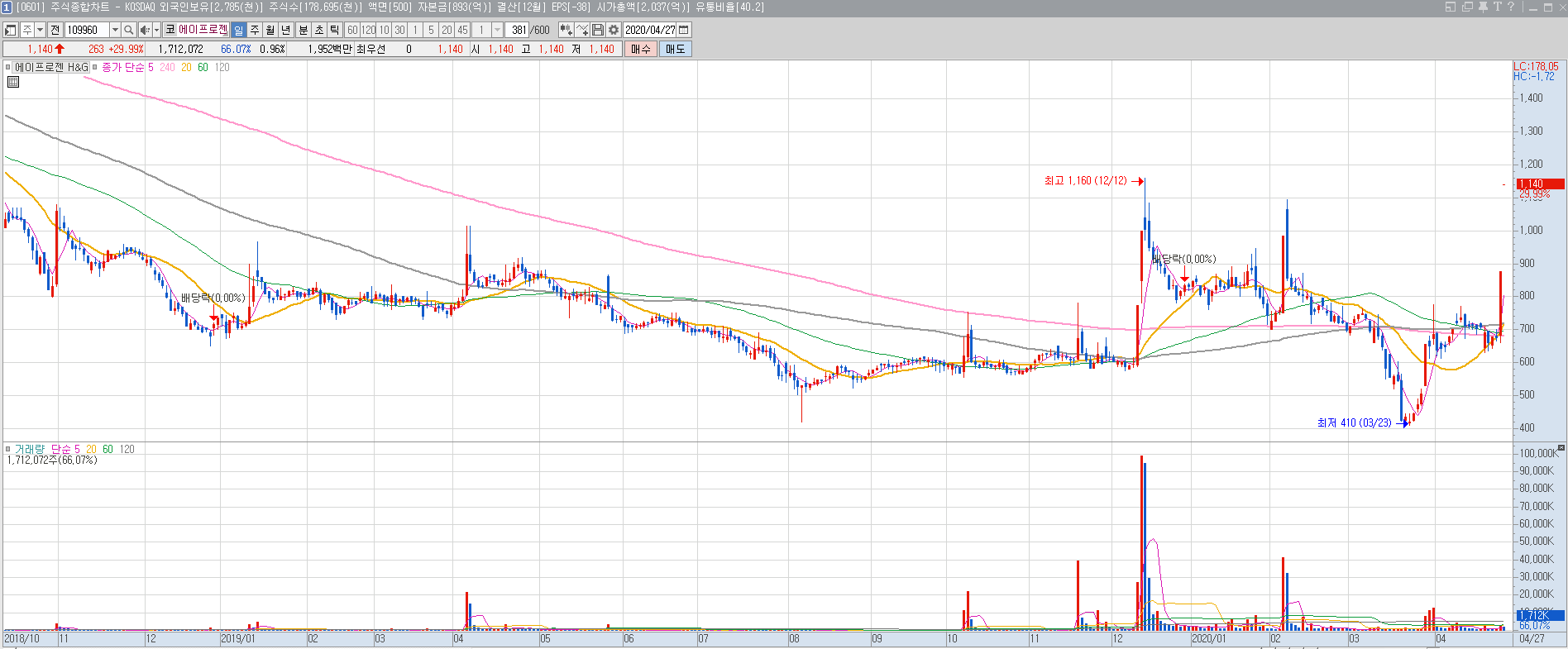Screen dimensions: 1568x649
Task: Click the magnifier stock search icon
Action: click(129, 30)
